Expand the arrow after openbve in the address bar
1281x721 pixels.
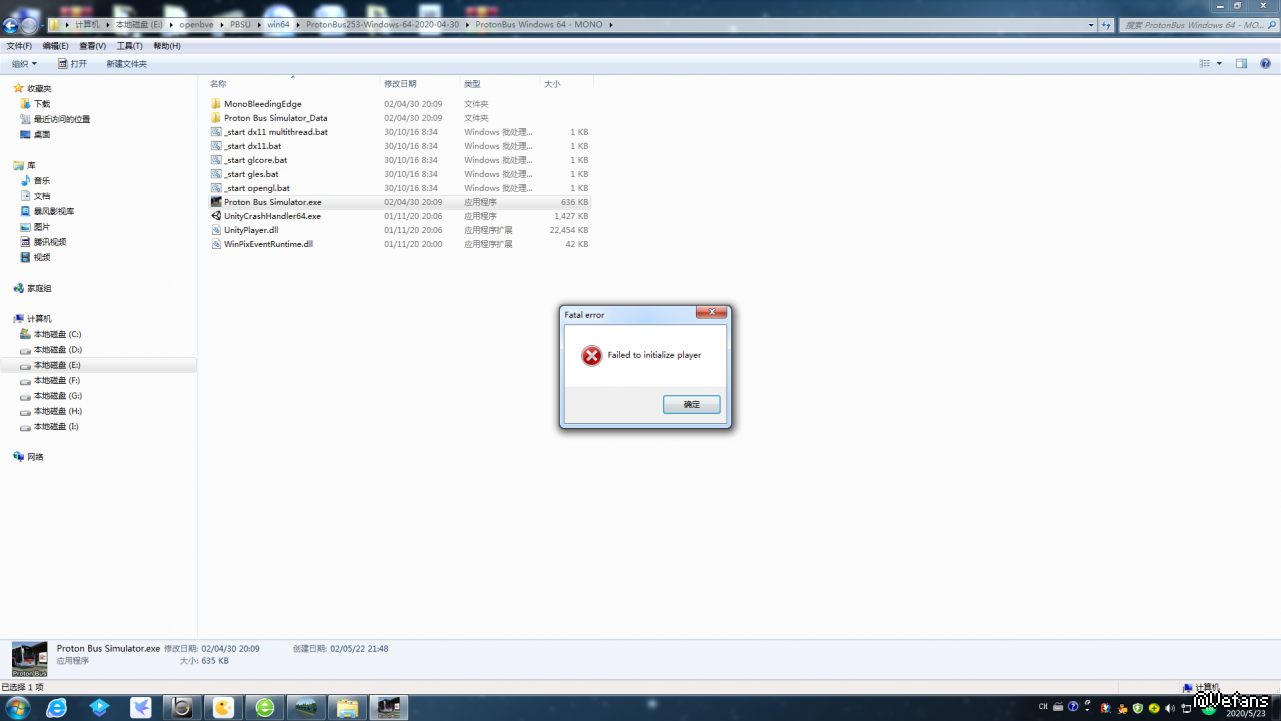click(222, 25)
